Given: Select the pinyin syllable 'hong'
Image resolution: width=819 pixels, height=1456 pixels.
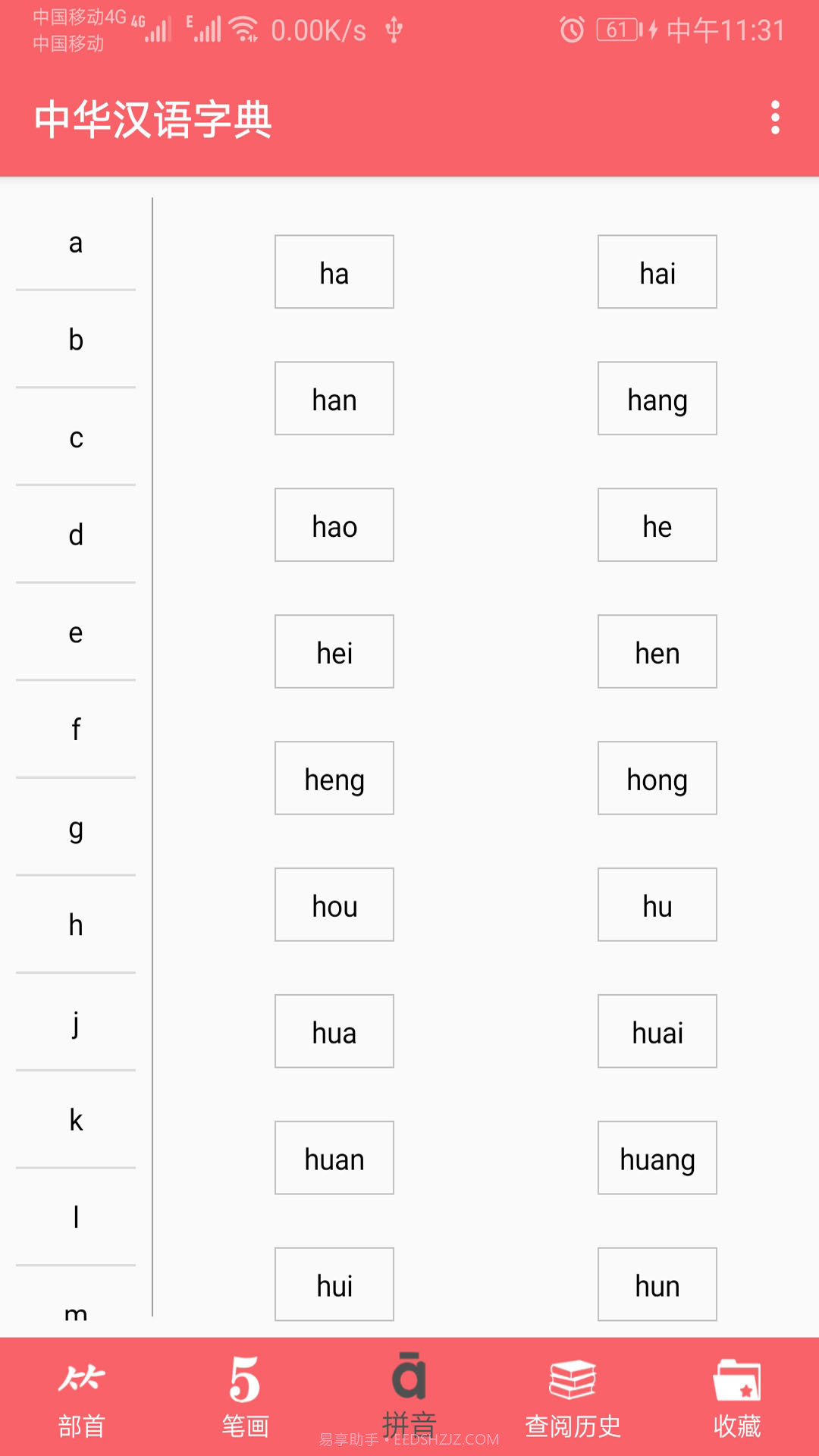Looking at the screenshot, I should pyautogui.click(x=657, y=778).
